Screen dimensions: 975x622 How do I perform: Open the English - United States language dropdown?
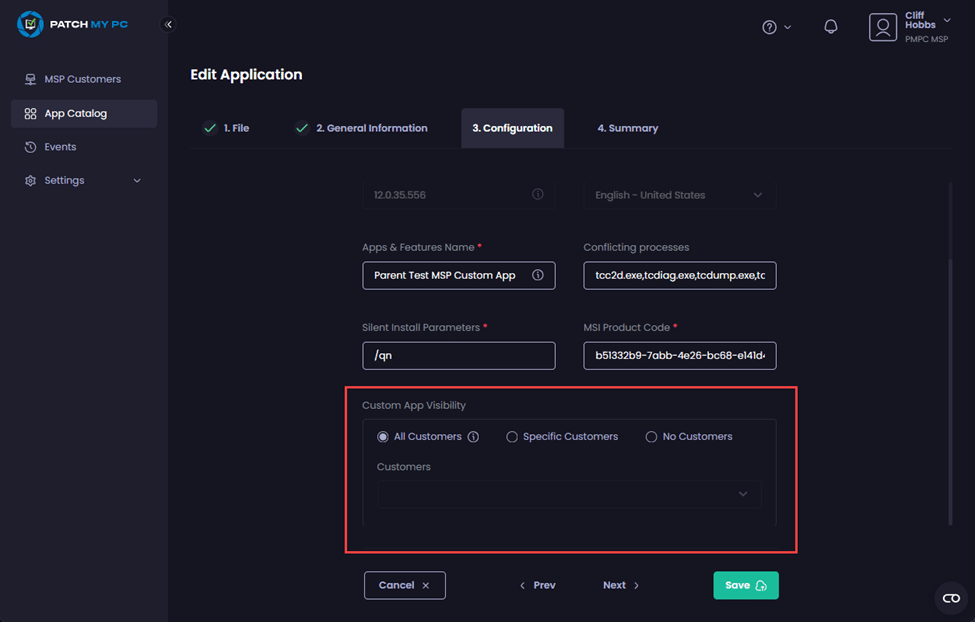(679, 195)
